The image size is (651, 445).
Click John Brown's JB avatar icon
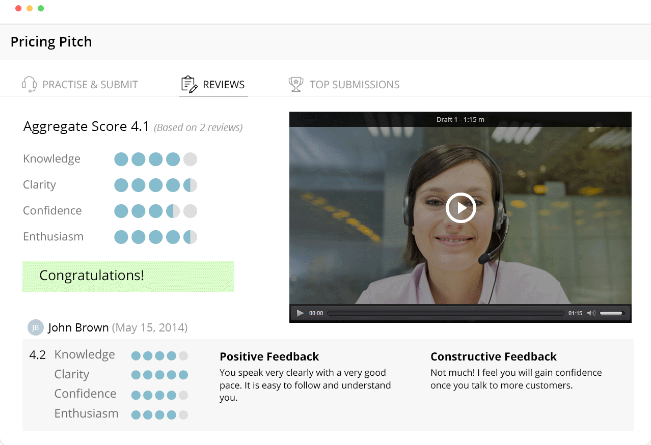pos(35,328)
